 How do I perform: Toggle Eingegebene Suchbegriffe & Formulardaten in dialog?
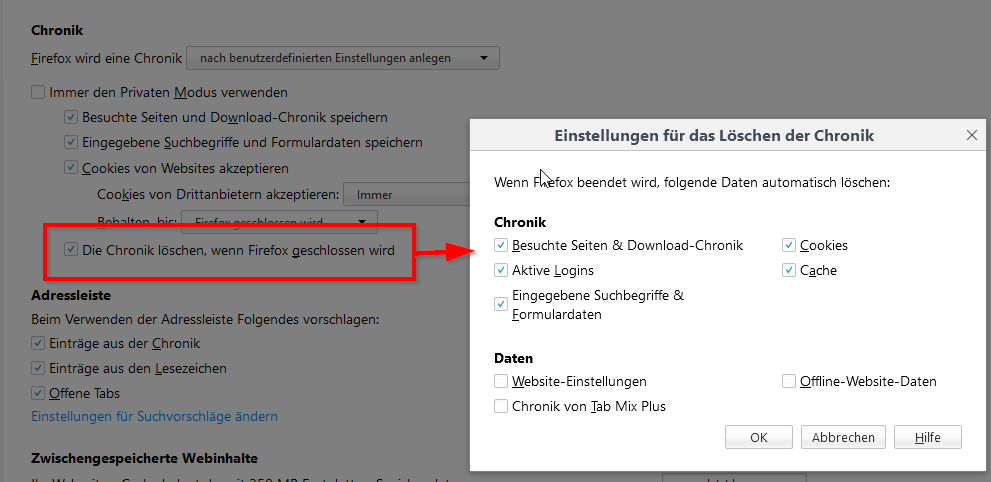(x=501, y=304)
